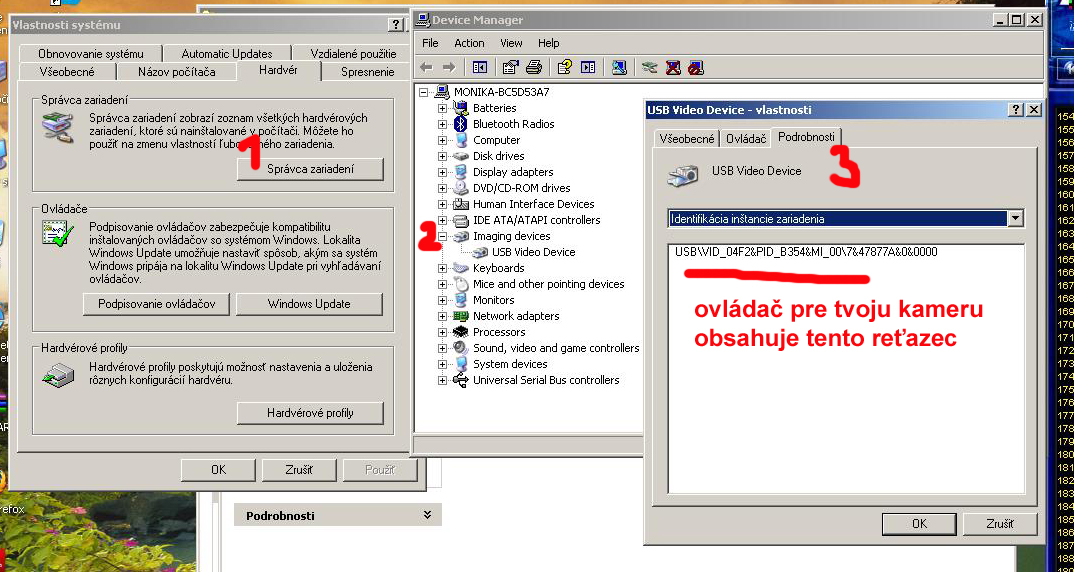Image resolution: width=1074 pixels, height=572 pixels.
Task: Open Automatic Updates tab
Action: click(227, 53)
